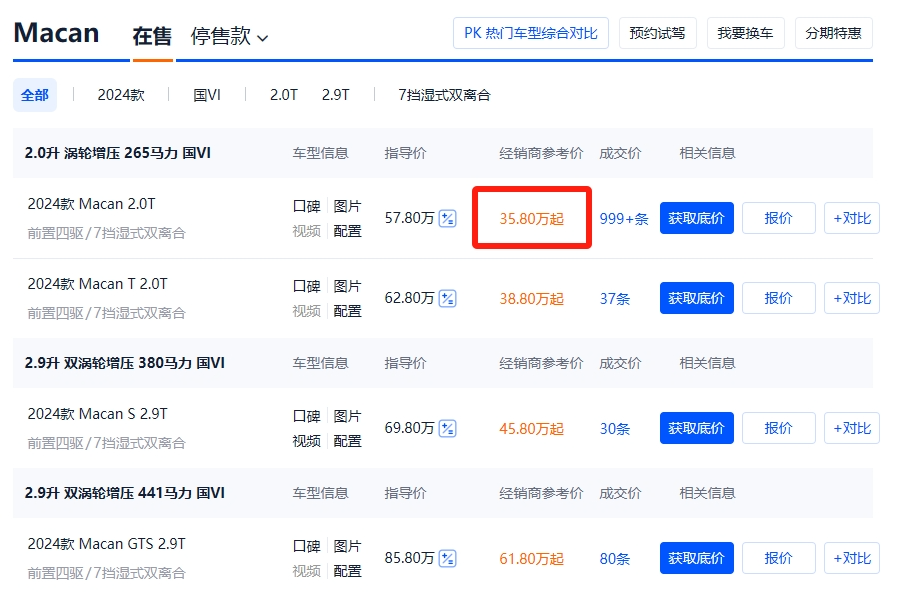This screenshot has width=897, height=597.
Task: Filter by 2024款 model year
Action: (121, 95)
